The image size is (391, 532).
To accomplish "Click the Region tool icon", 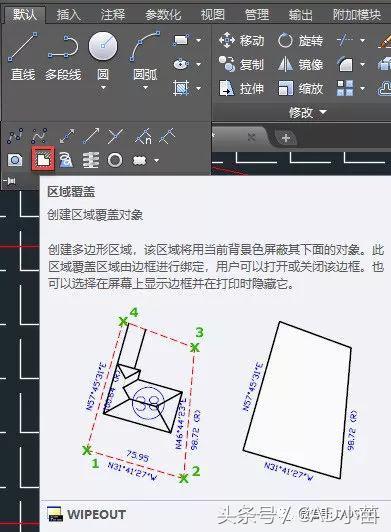I will coord(15,160).
